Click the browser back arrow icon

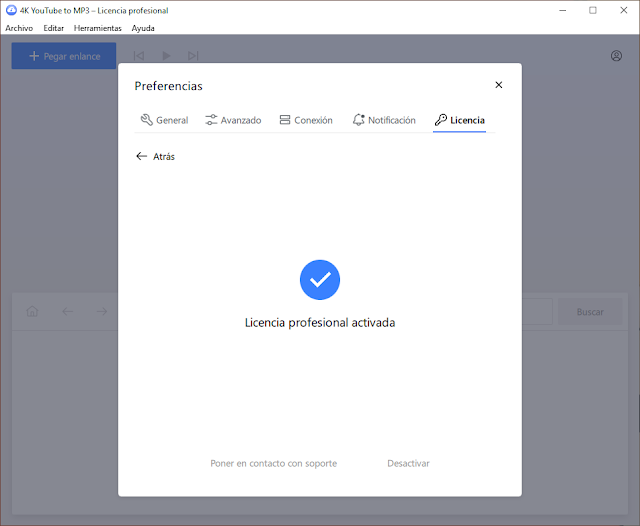67,312
